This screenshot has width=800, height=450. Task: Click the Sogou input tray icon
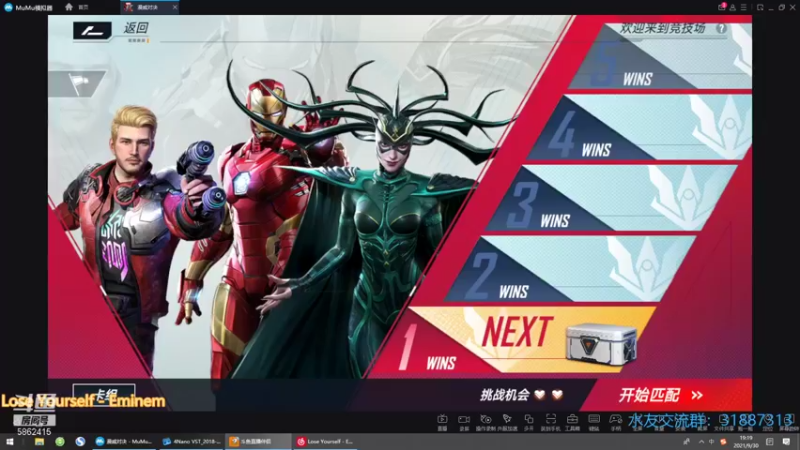pyautogui.click(x=723, y=442)
